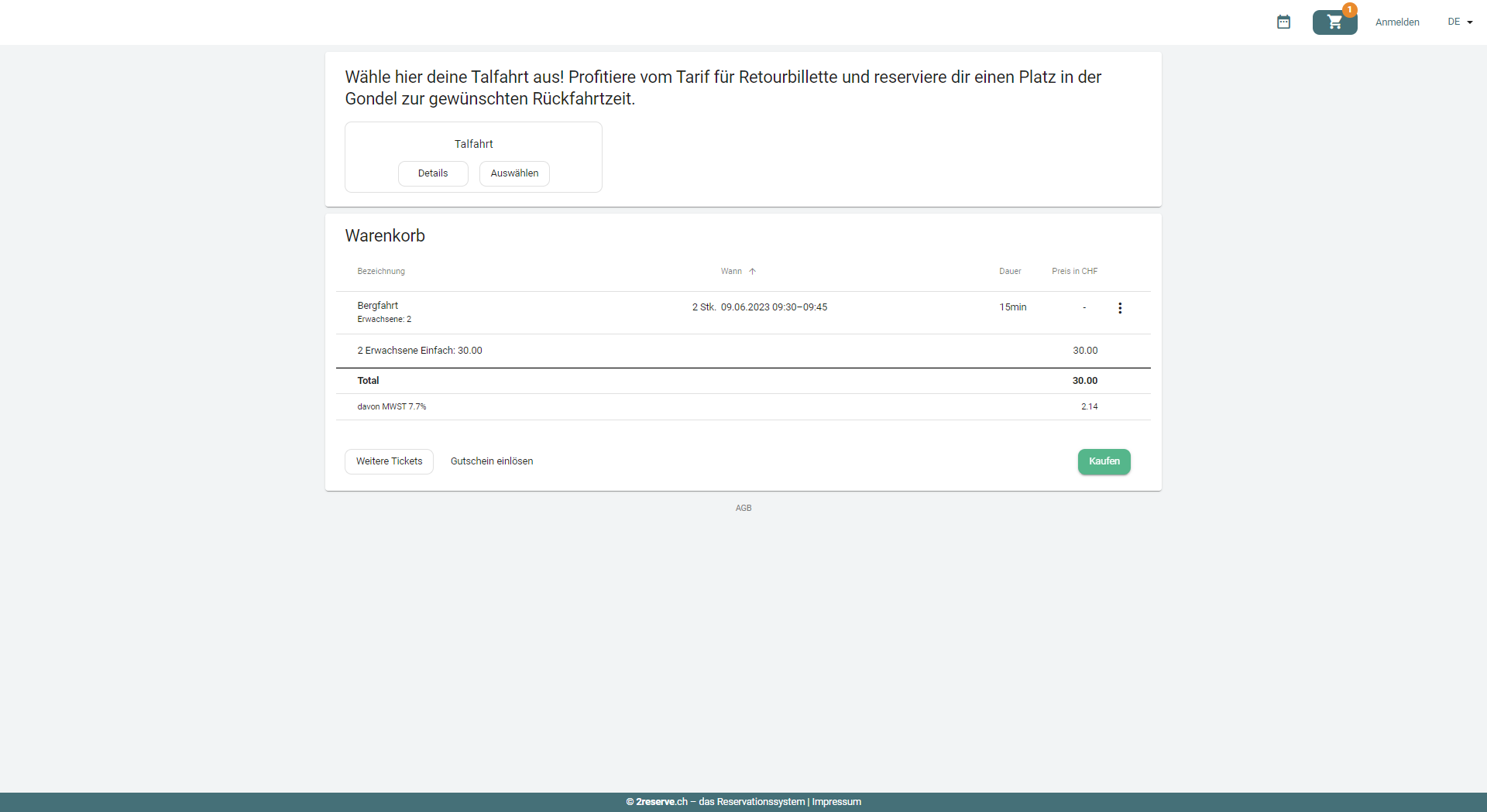The width and height of the screenshot is (1487, 812).
Task: Sort cart by Preis in CHF column
Action: pyautogui.click(x=1073, y=271)
